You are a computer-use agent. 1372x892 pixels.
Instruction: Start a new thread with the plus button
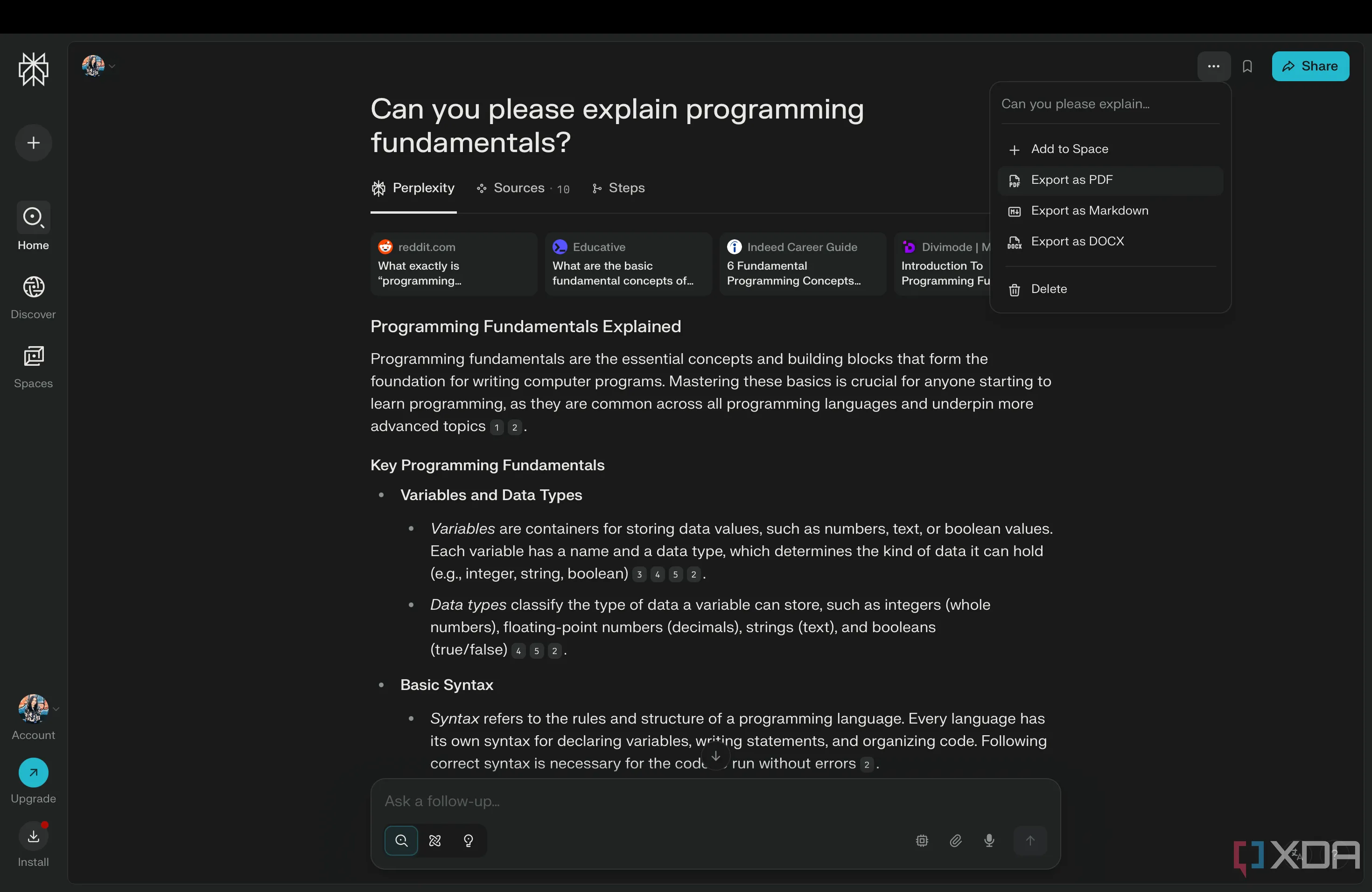click(34, 143)
